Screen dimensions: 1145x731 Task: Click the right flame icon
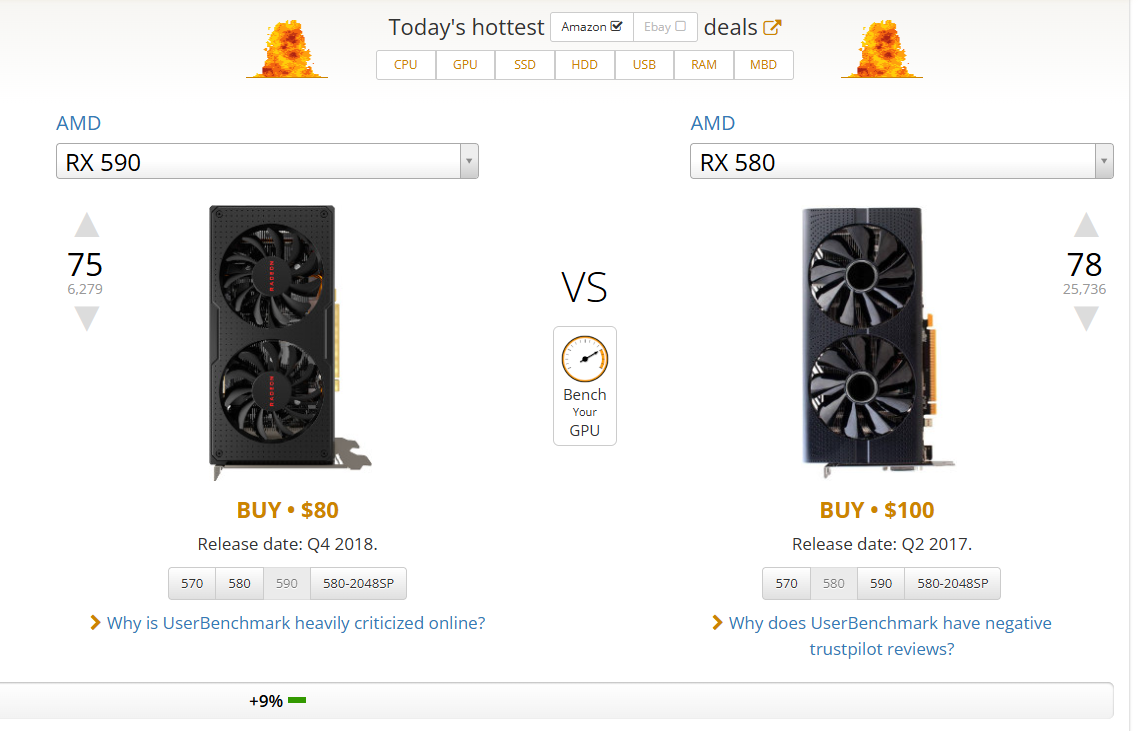[x=881, y=50]
